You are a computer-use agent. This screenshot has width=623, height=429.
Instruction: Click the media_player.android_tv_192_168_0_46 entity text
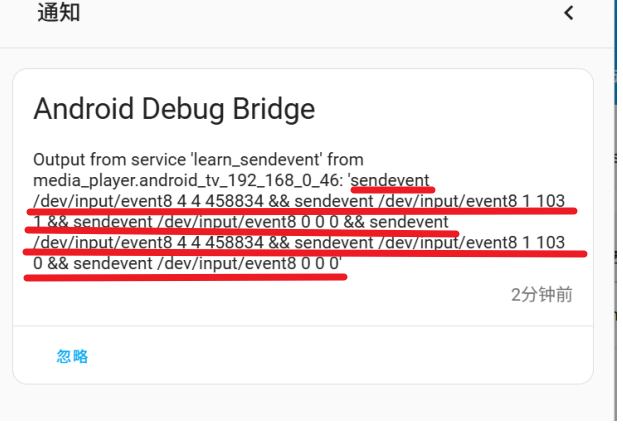coord(188,181)
